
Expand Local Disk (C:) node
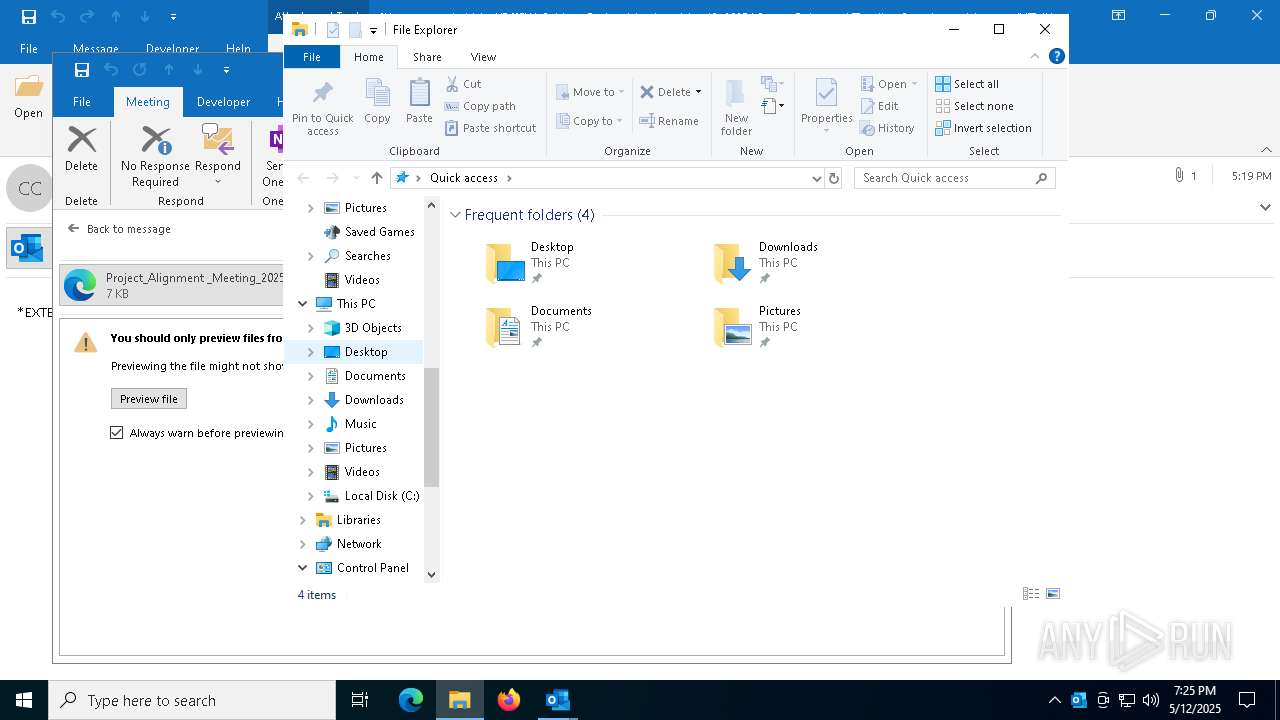pos(310,496)
